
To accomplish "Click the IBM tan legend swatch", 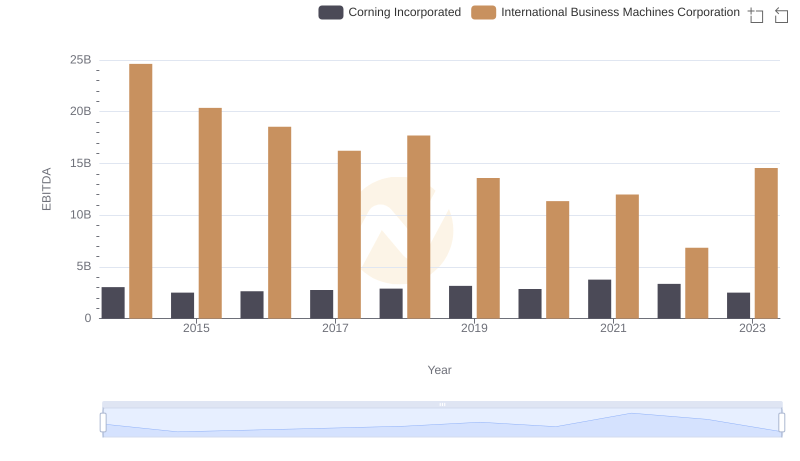I will (x=484, y=12).
